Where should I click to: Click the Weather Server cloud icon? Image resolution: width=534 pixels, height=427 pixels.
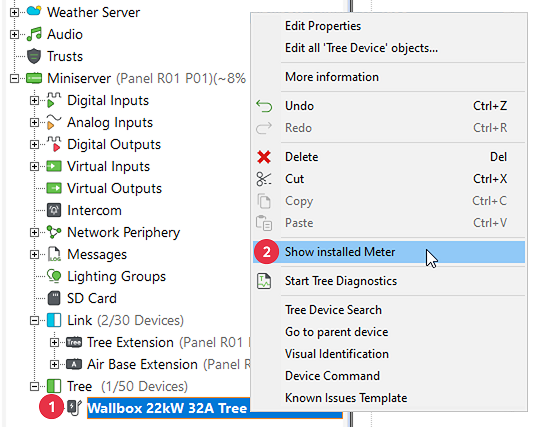coord(34,11)
